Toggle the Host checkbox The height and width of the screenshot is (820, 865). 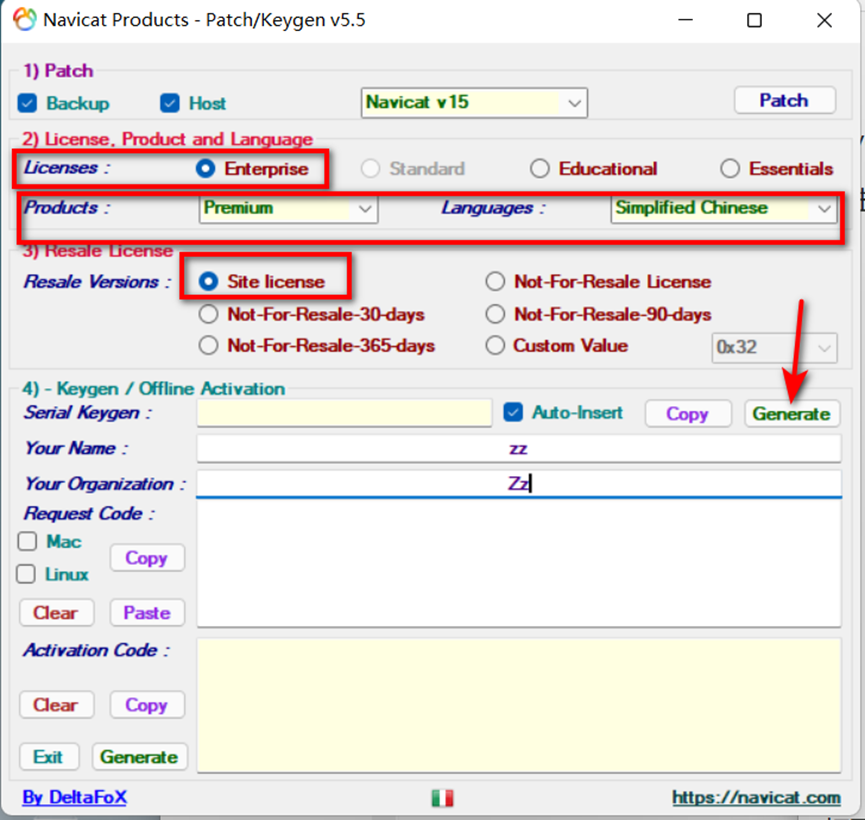pyautogui.click(x=170, y=103)
